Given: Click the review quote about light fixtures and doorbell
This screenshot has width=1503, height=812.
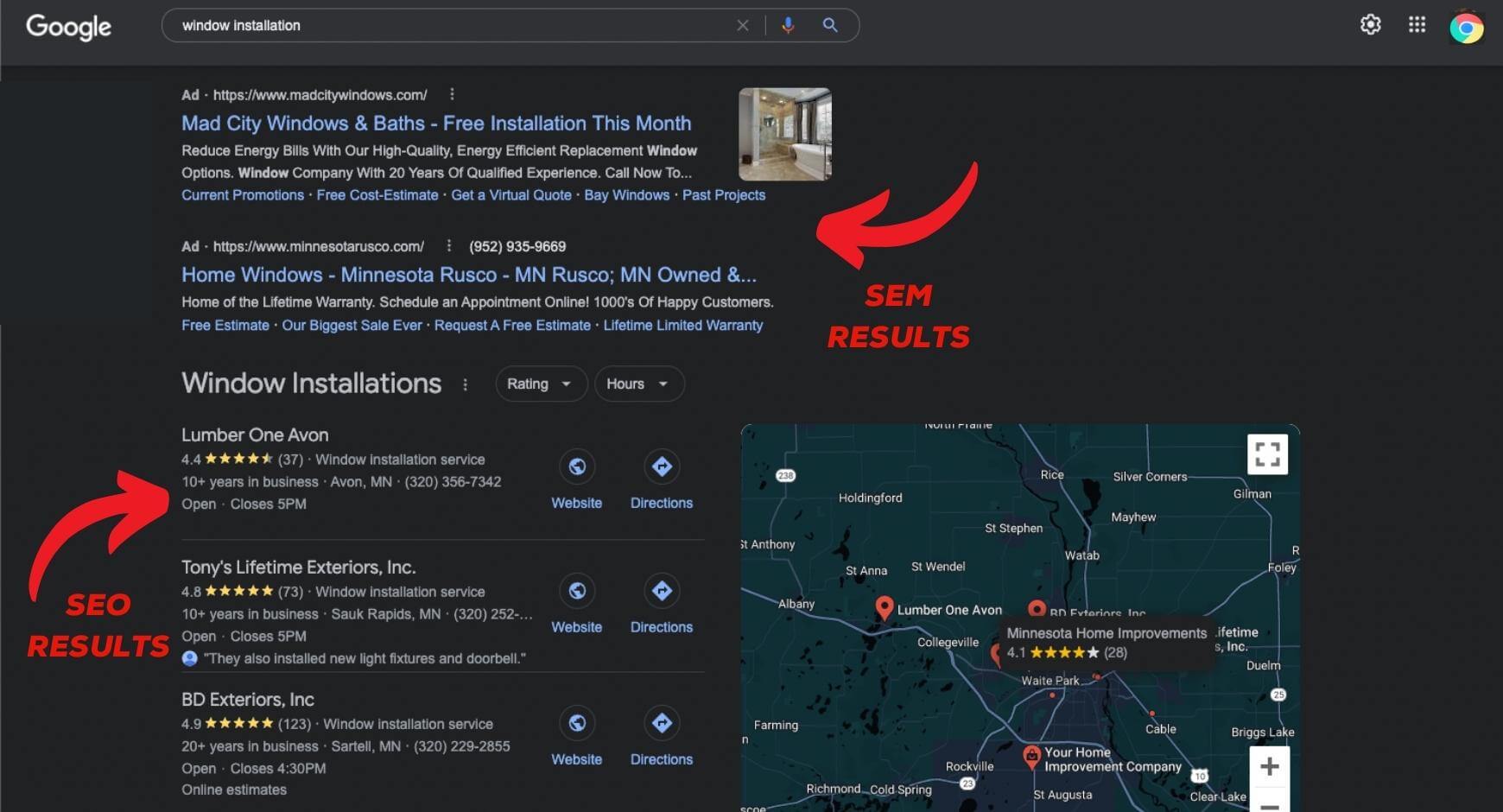Looking at the screenshot, I should pyautogui.click(x=365, y=658).
